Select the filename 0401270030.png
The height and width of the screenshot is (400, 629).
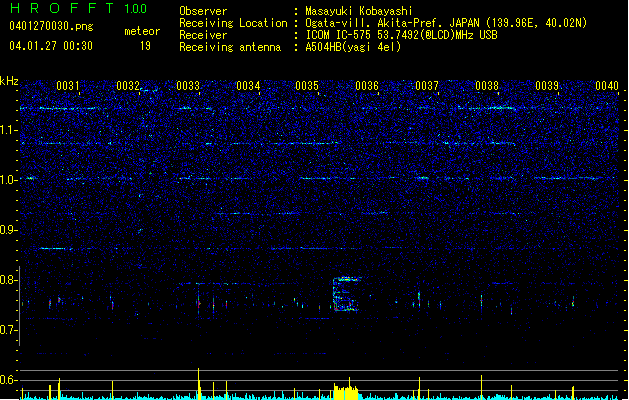coord(51,26)
